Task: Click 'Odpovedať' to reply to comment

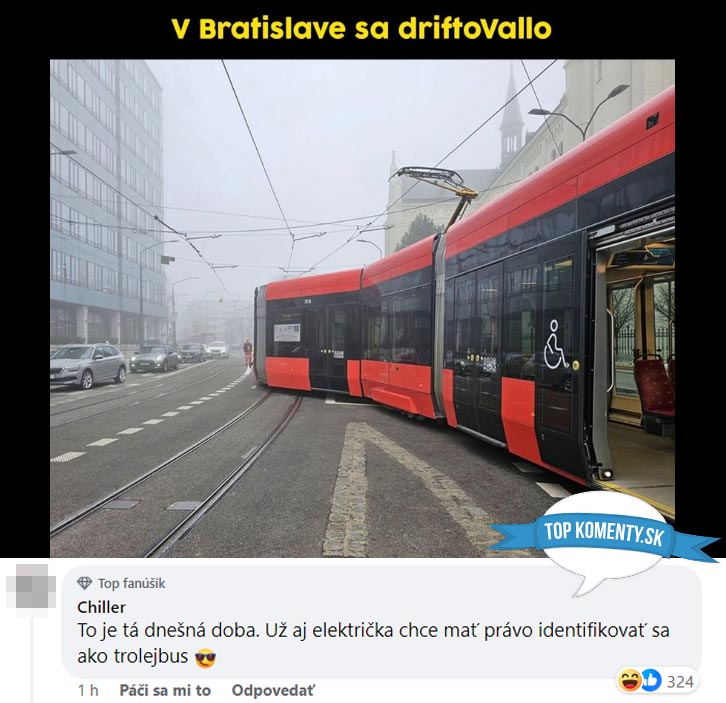Action: 273,690
